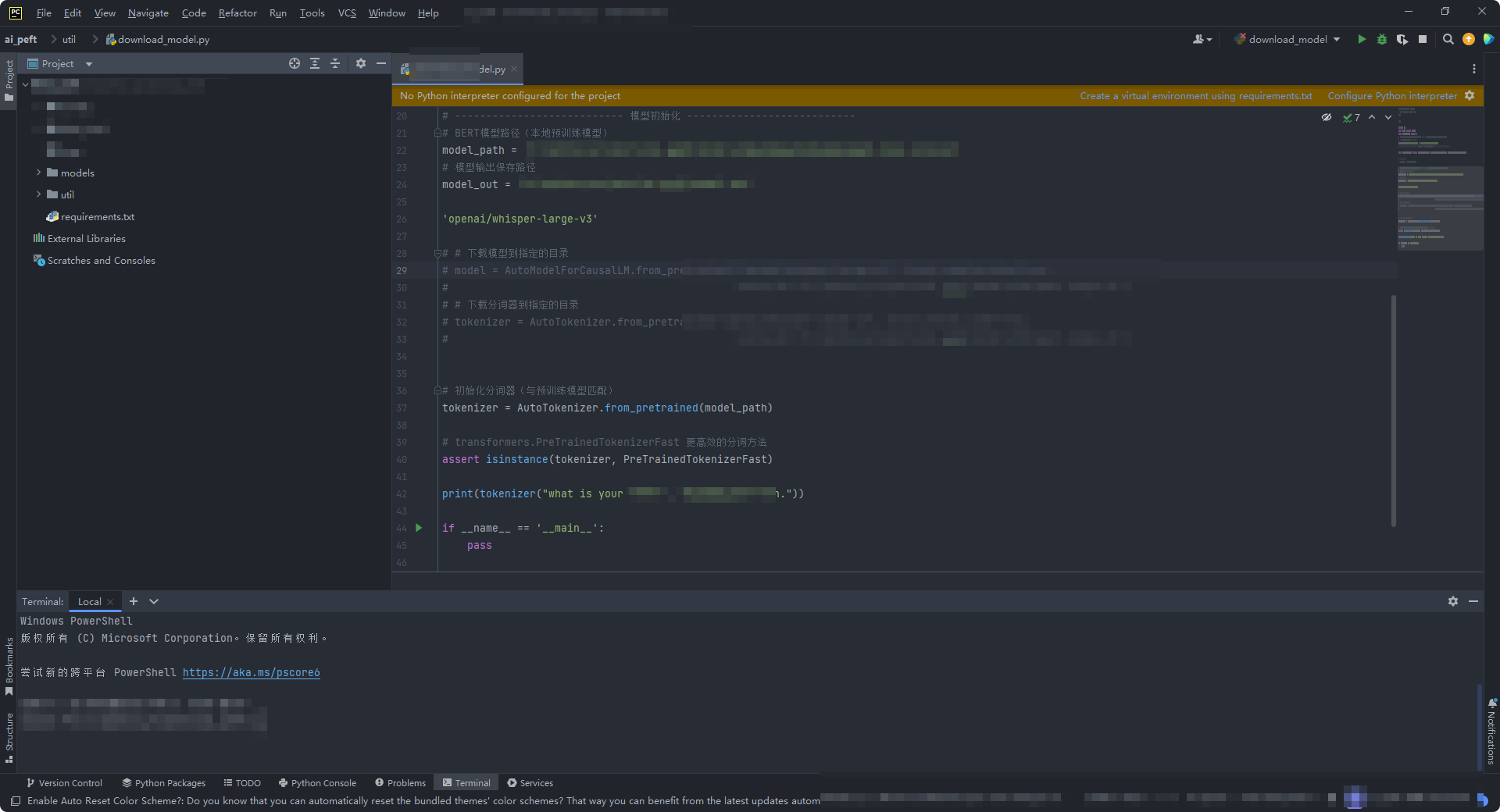1500x812 pixels.
Task: Open Project view mode dropdown
Action: coord(89,64)
